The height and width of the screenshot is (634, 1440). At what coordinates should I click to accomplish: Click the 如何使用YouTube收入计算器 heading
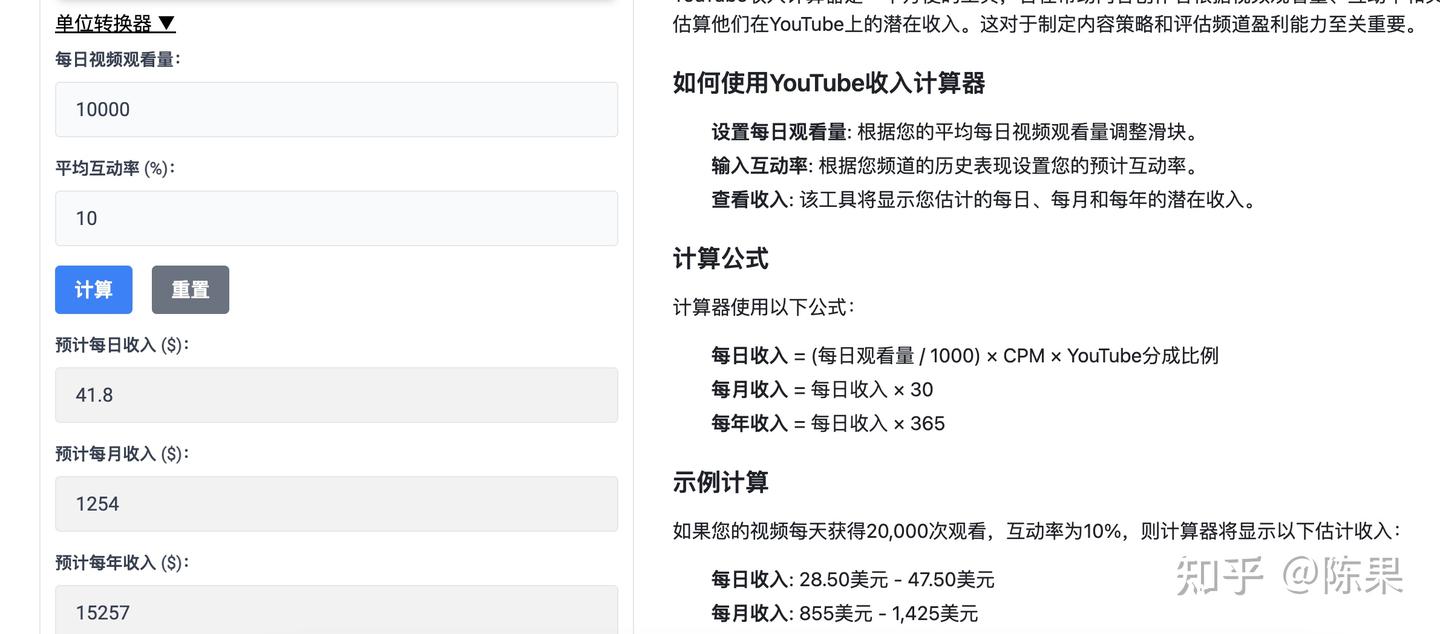tap(828, 84)
